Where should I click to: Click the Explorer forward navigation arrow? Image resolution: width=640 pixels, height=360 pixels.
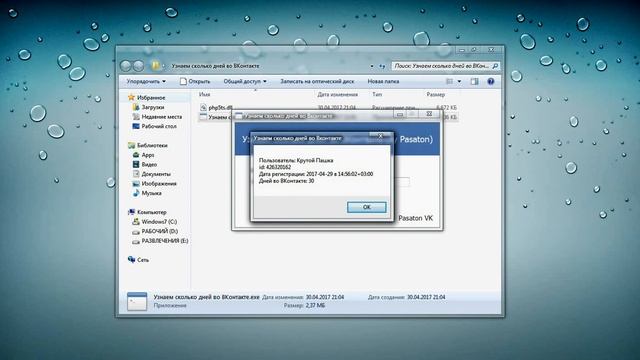point(139,66)
